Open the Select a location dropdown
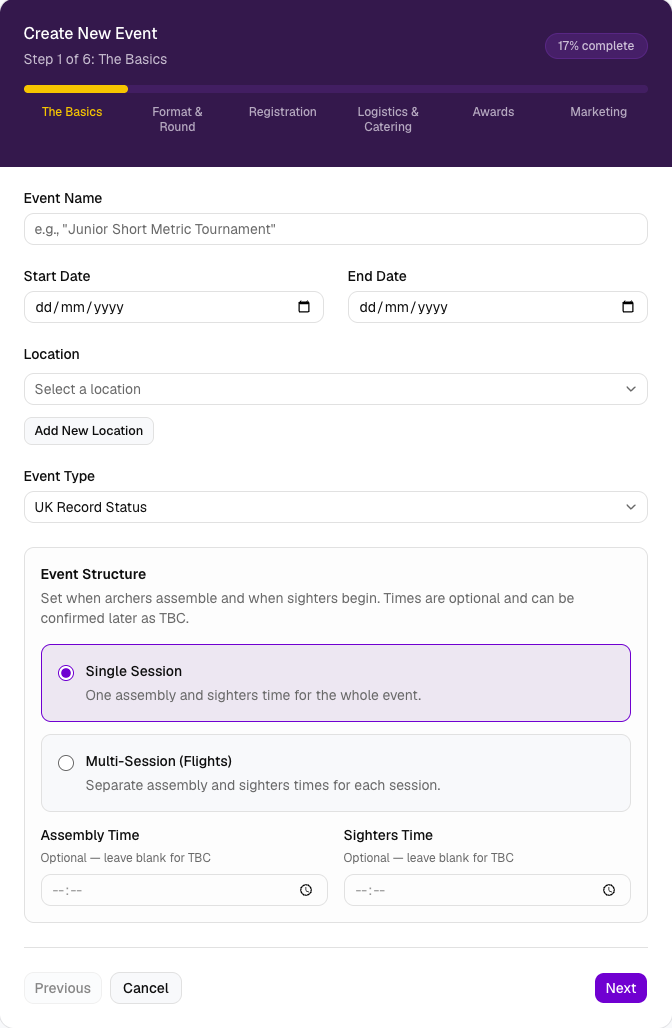 pyautogui.click(x=336, y=389)
